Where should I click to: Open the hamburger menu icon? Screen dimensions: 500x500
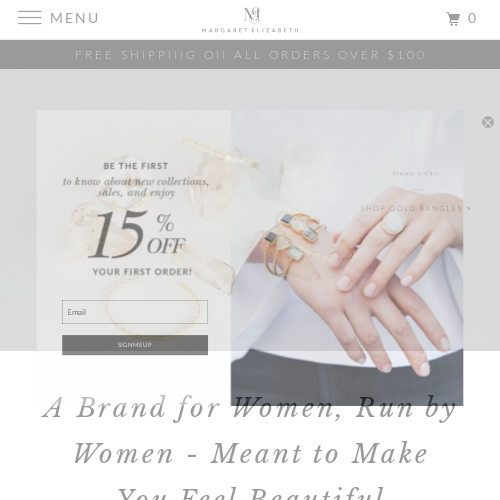[x=30, y=18]
